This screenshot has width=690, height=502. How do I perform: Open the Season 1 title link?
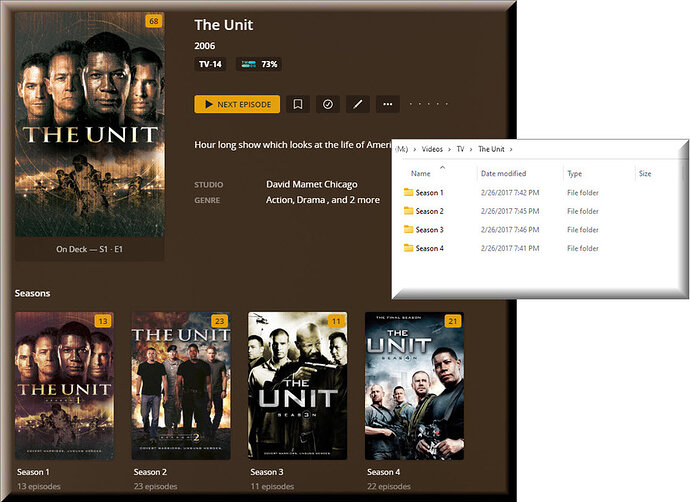pos(33,472)
